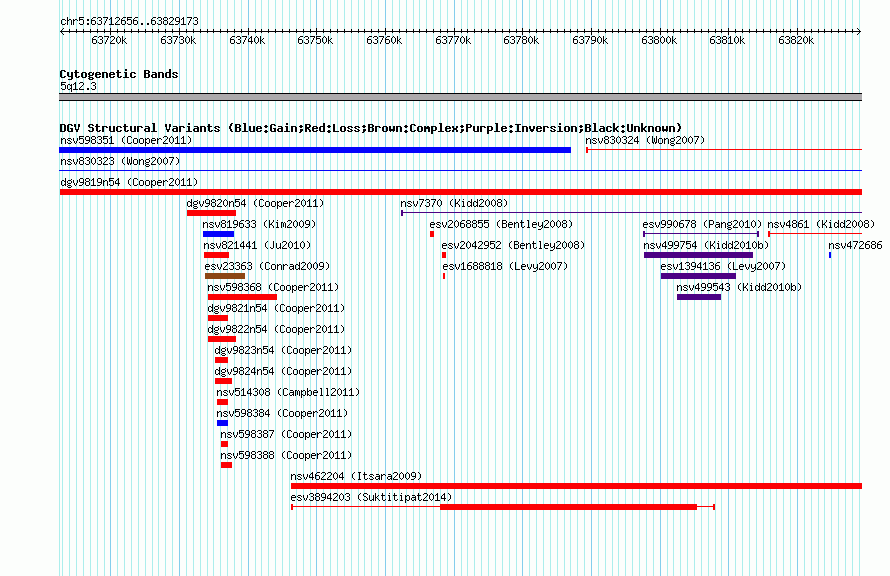This screenshot has width=890, height=576.
Task: Click nsv514308 (Campbell2011) label
Action: pos(288,392)
